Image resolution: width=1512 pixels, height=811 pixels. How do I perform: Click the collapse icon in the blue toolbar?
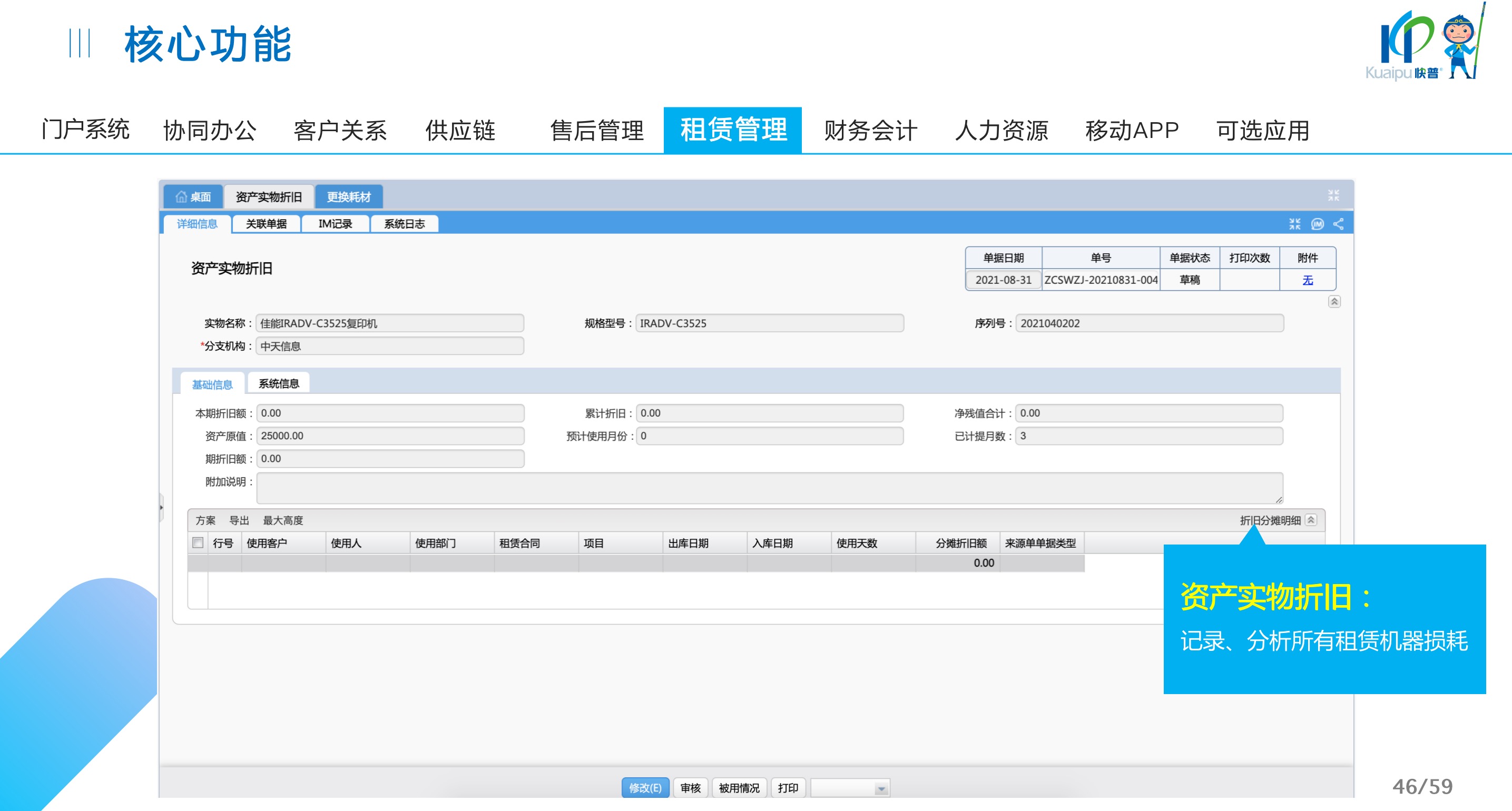point(1295,224)
